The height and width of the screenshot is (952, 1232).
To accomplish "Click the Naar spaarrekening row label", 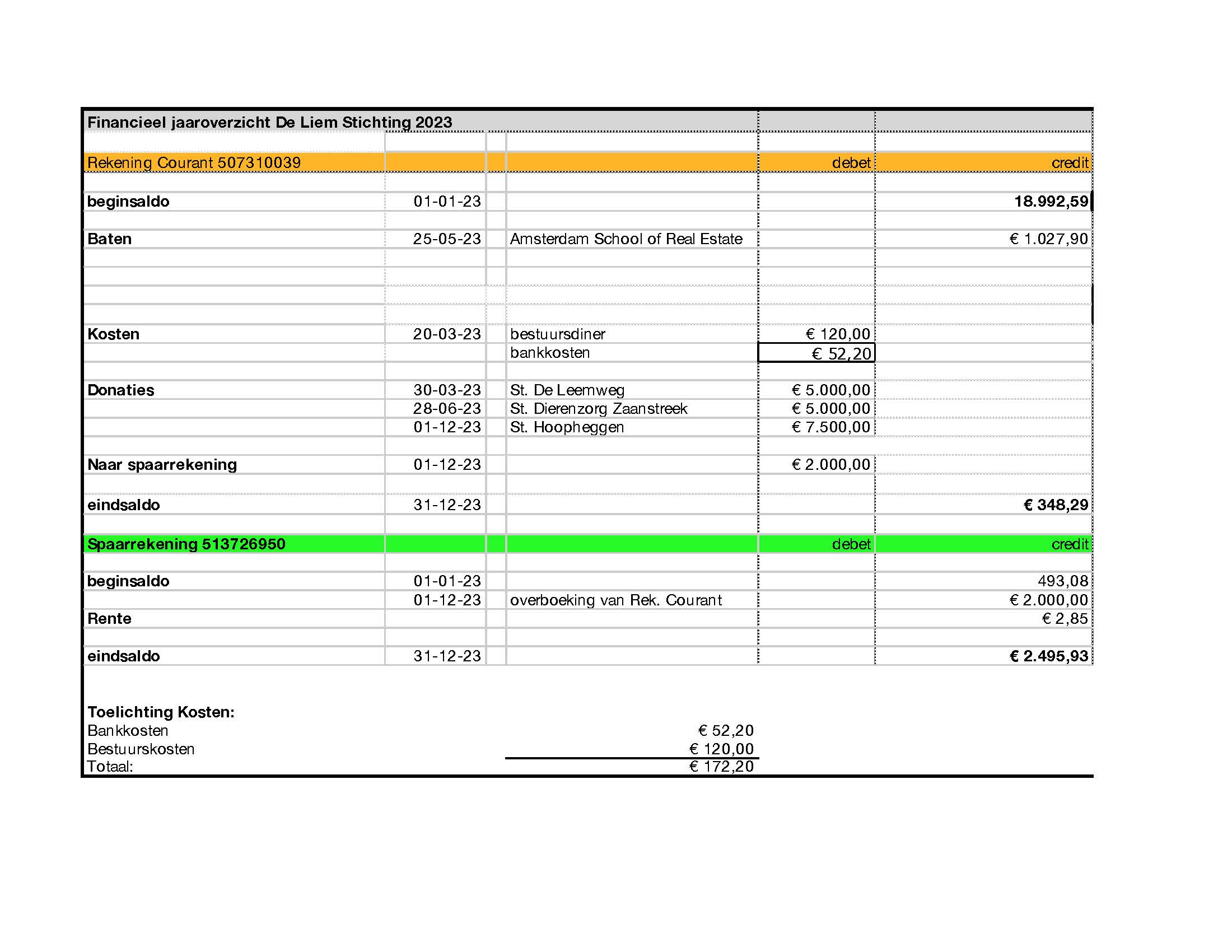I will pyautogui.click(x=162, y=464).
